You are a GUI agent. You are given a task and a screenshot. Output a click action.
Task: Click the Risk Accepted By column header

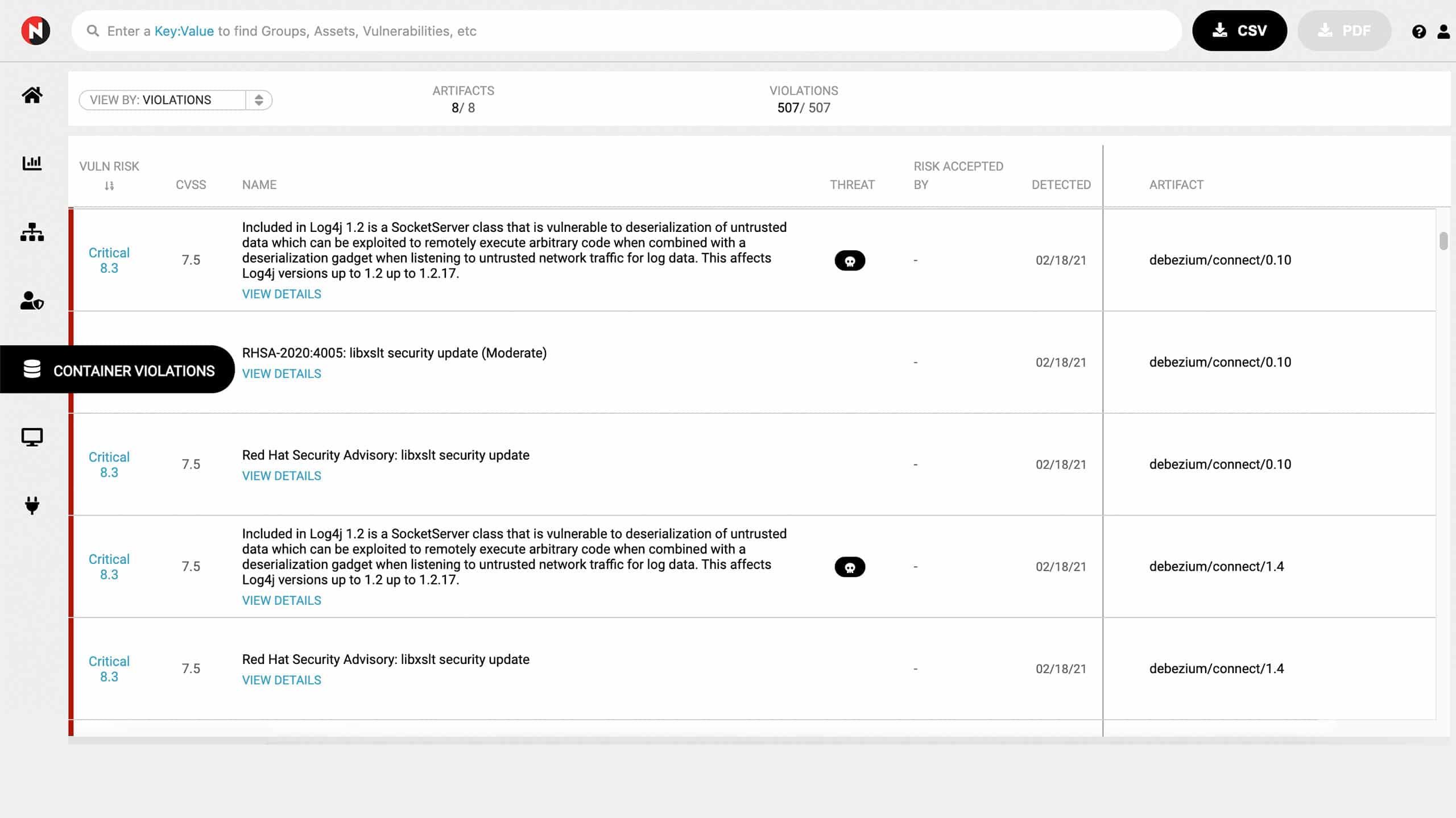[958, 176]
